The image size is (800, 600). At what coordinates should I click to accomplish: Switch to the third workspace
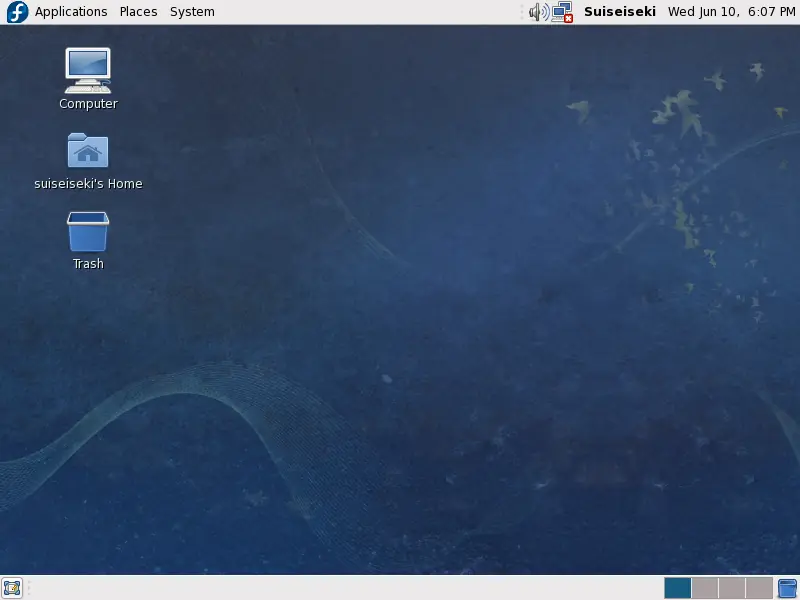(x=731, y=588)
